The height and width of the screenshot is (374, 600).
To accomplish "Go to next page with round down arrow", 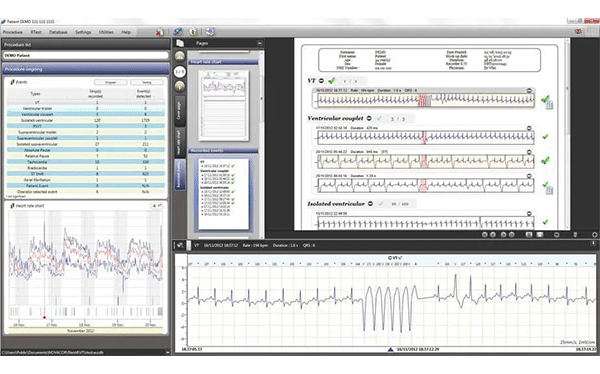I will coord(180,86).
